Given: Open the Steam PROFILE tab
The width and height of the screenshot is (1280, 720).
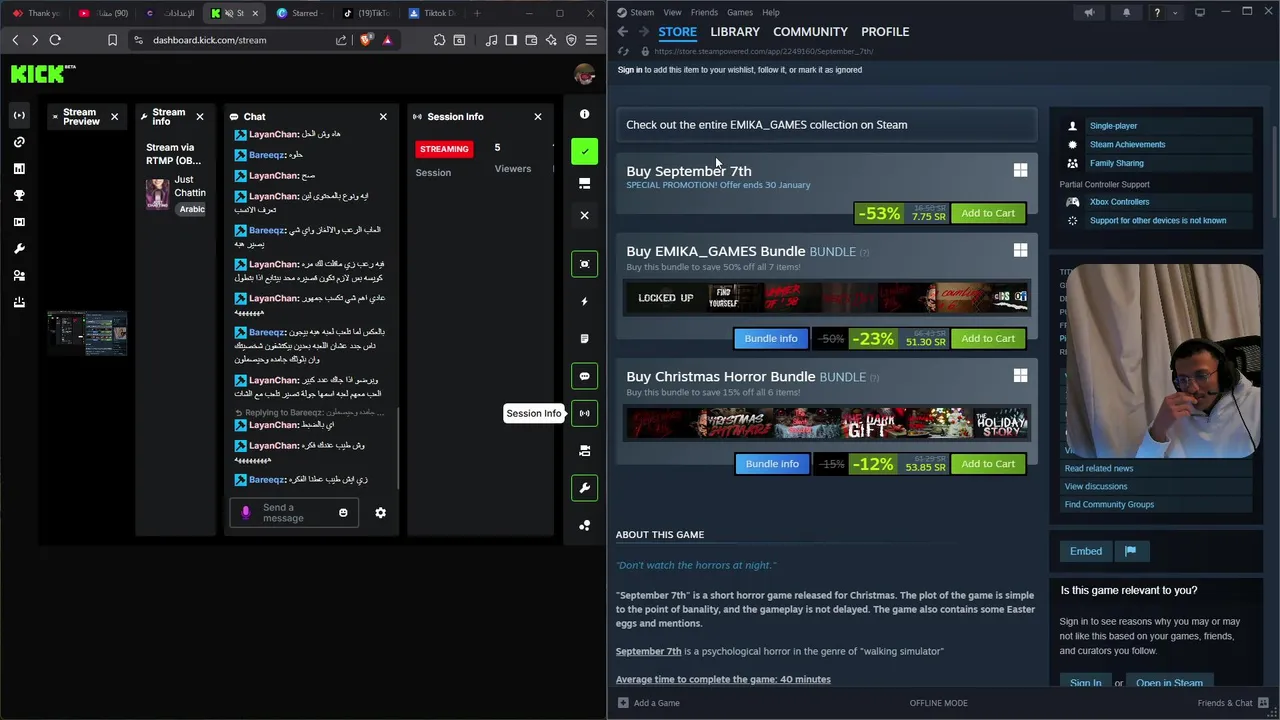Looking at the screenshot, I should tap(885, 32).
